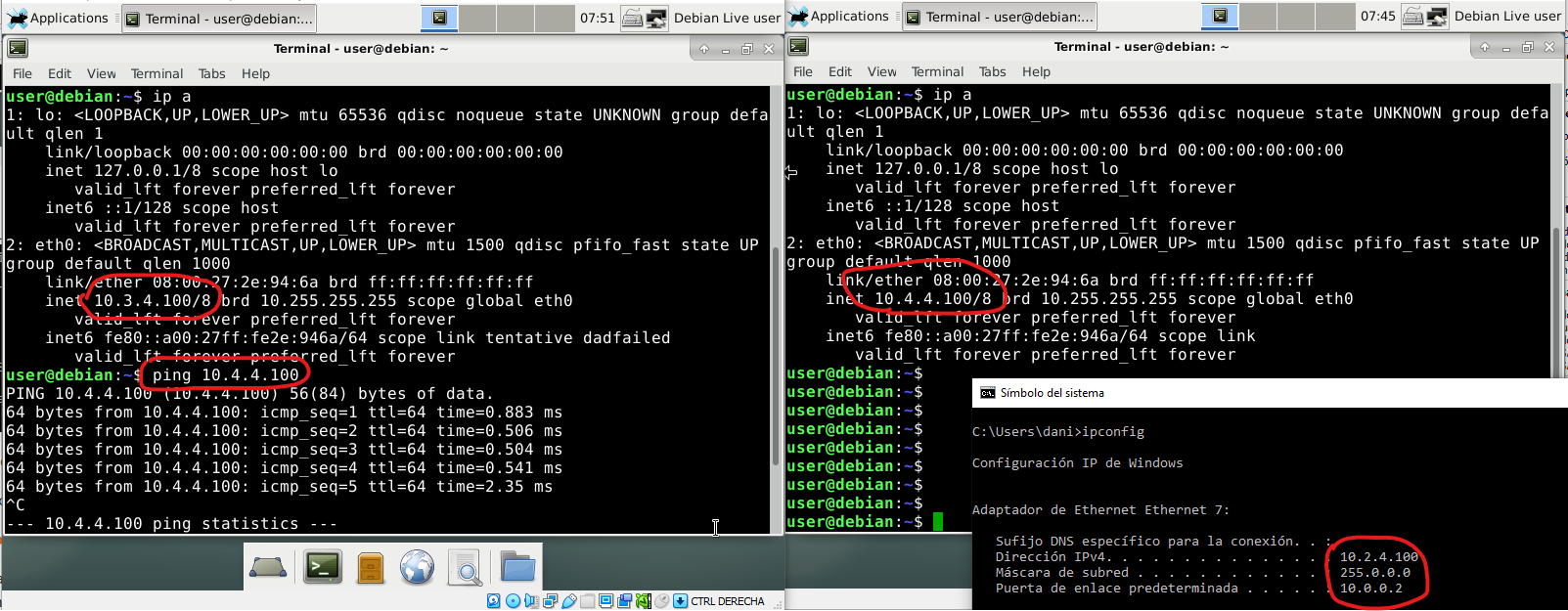
Task: Click the left panel's Terminal taskbar button
Action: pyautogui.click(x=219, y=19)
